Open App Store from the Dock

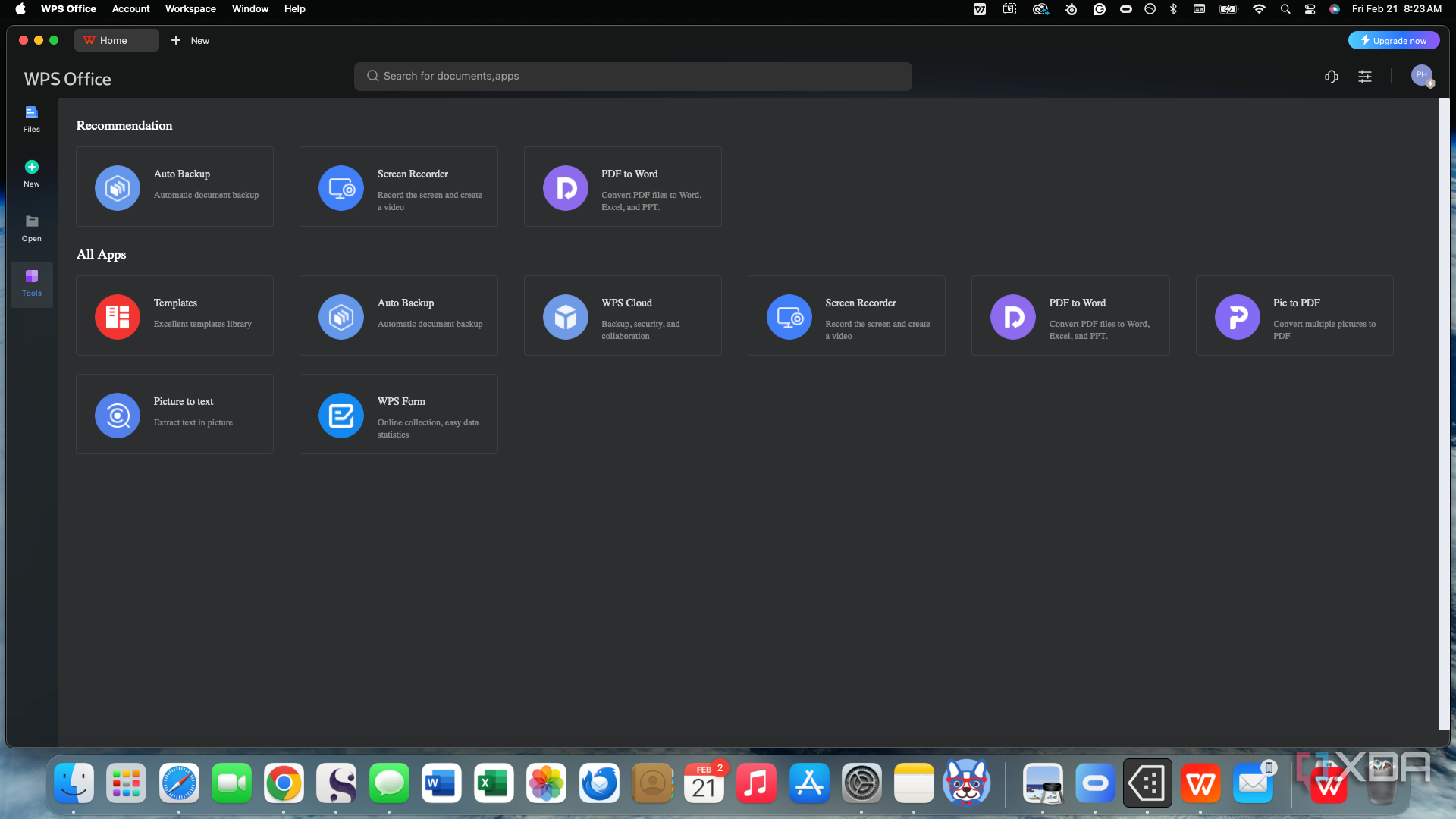809,783
